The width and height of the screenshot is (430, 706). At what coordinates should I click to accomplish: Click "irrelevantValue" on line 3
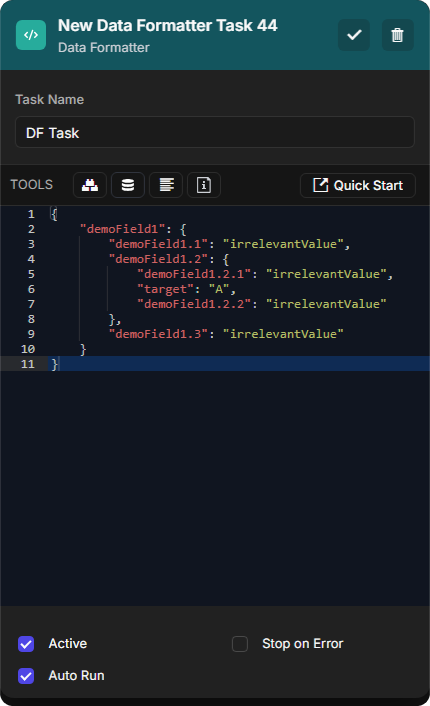point(283,244)
